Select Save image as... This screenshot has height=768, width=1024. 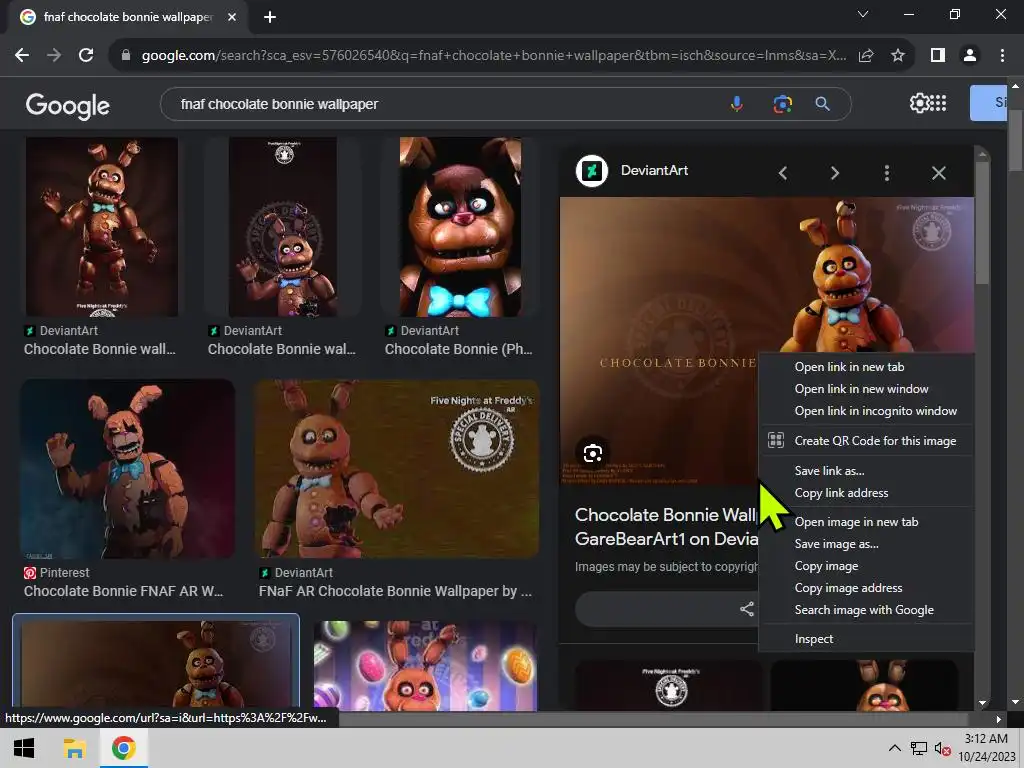coord(836,544)
